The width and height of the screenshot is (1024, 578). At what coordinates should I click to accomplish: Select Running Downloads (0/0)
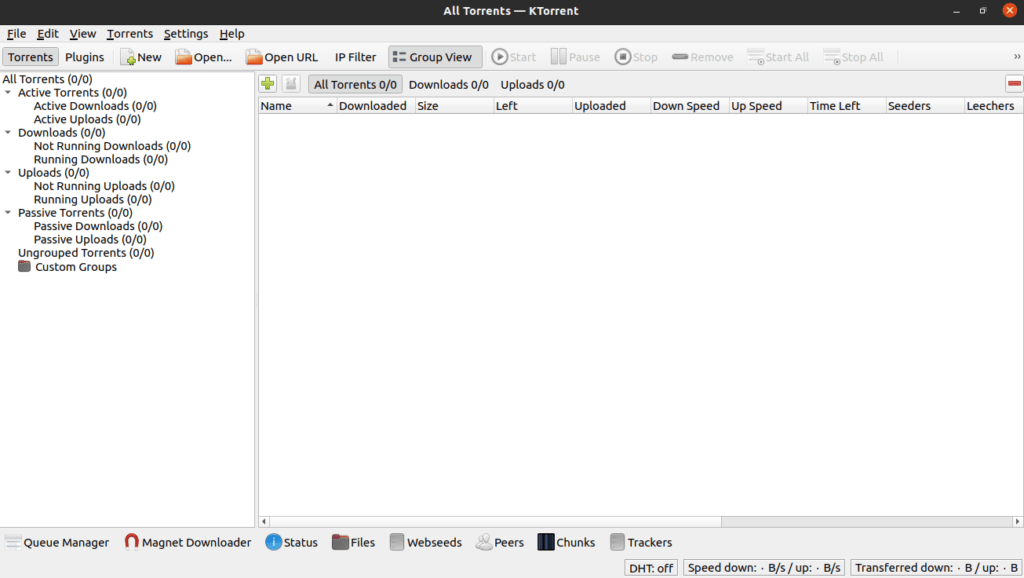(x=101, y=159)
